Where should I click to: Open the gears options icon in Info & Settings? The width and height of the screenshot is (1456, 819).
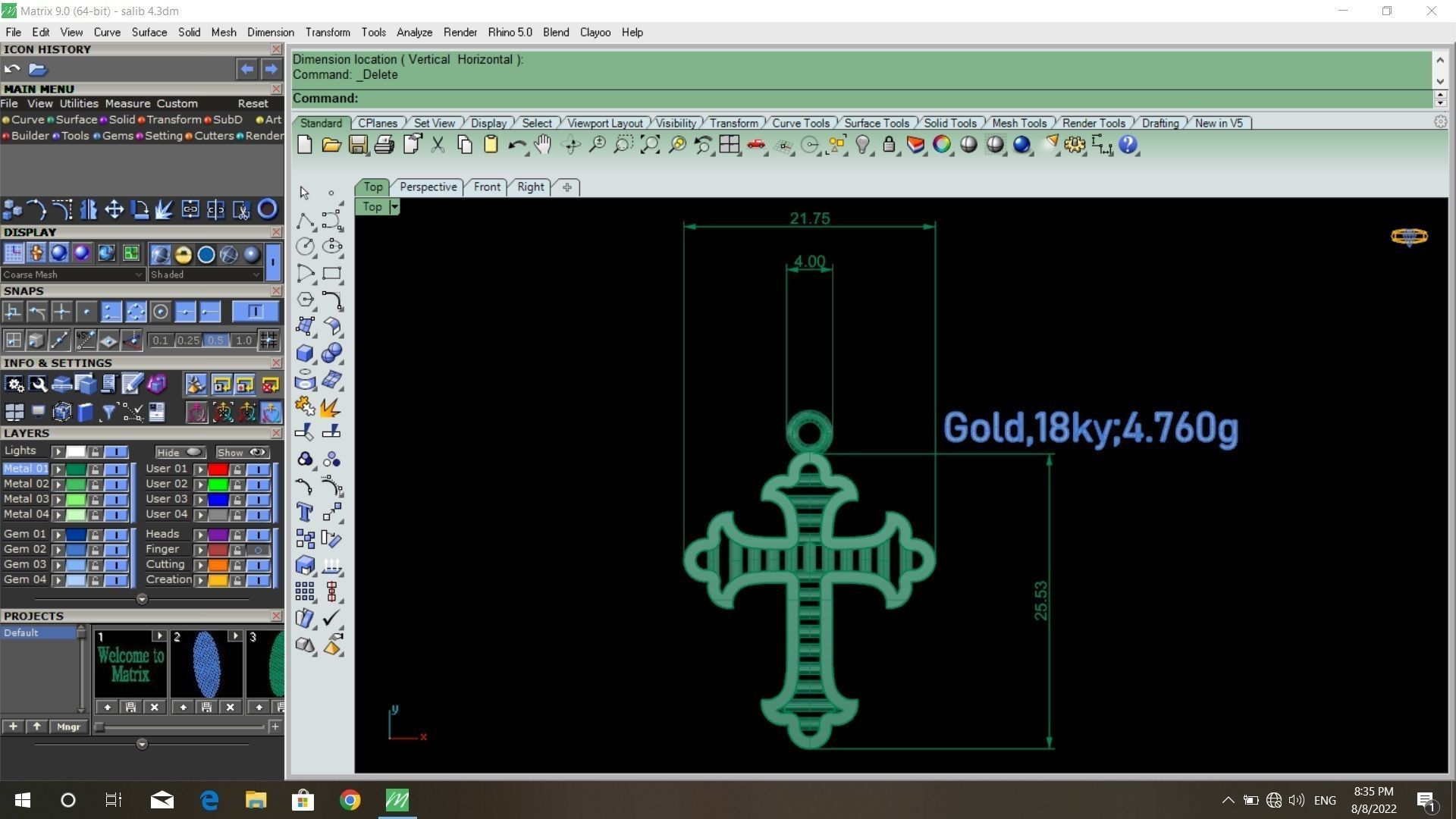(14, 385)
